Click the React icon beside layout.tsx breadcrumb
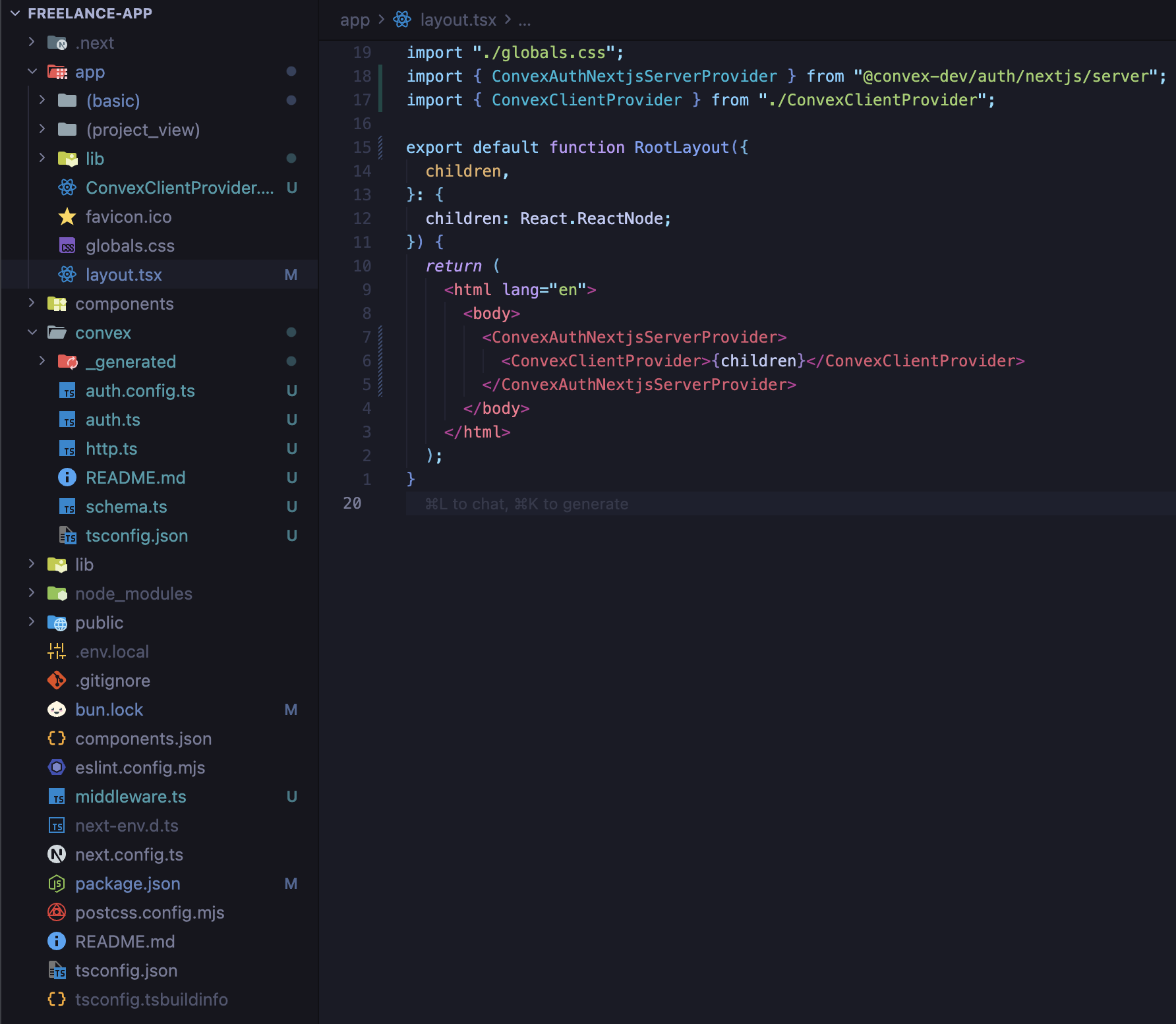Viewport: 1176px width, 1024px height. click(403, 20)
